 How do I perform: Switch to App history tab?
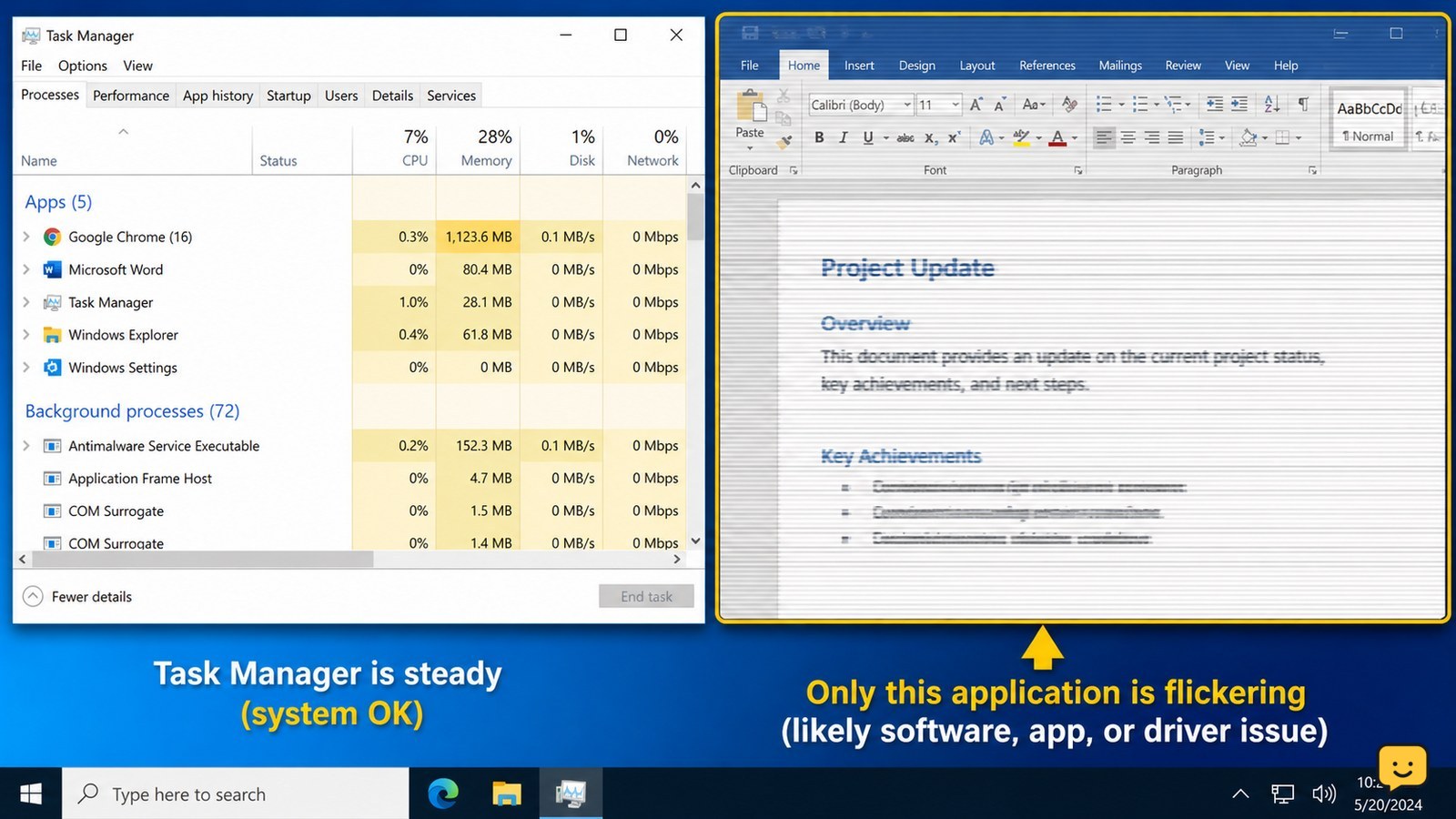pyautogui.click(x=217, y=96)
